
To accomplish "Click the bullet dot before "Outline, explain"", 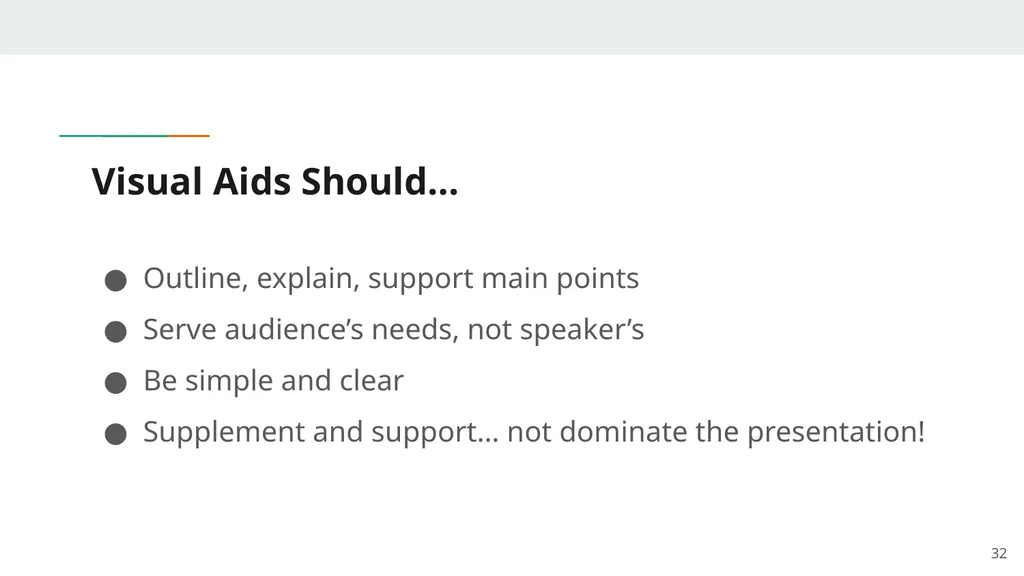I will point(116,281).
